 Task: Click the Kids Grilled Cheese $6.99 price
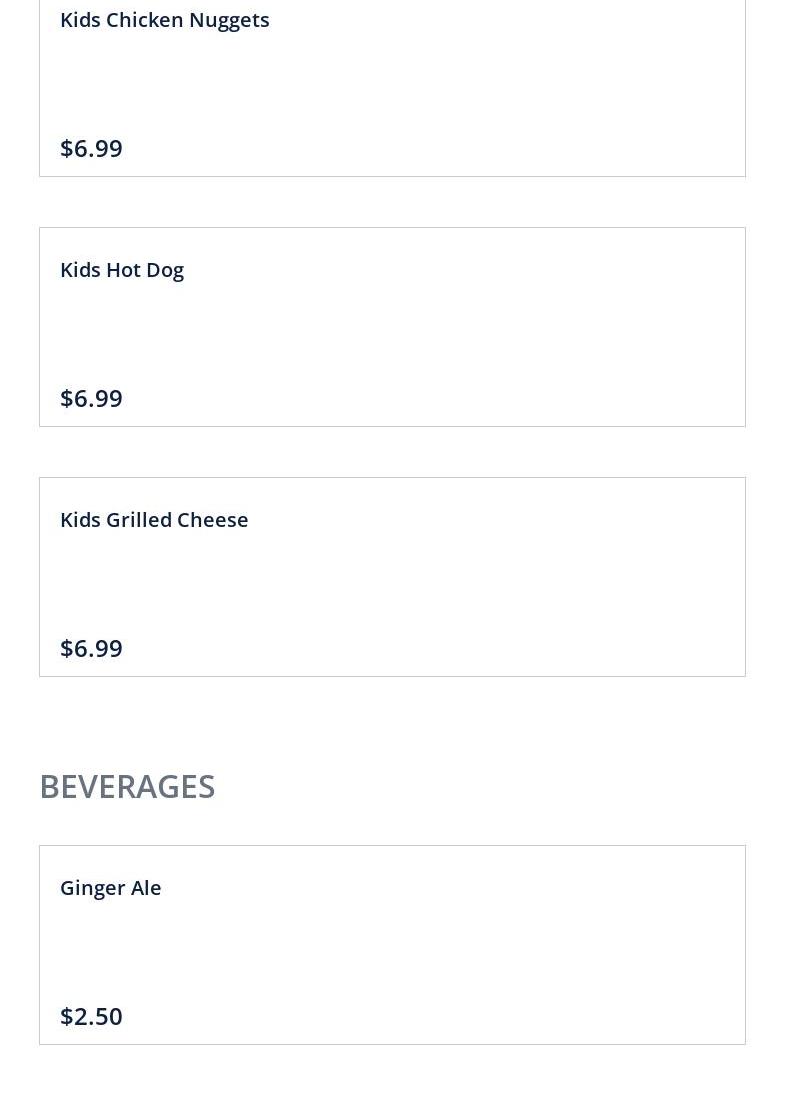point(91,648)
